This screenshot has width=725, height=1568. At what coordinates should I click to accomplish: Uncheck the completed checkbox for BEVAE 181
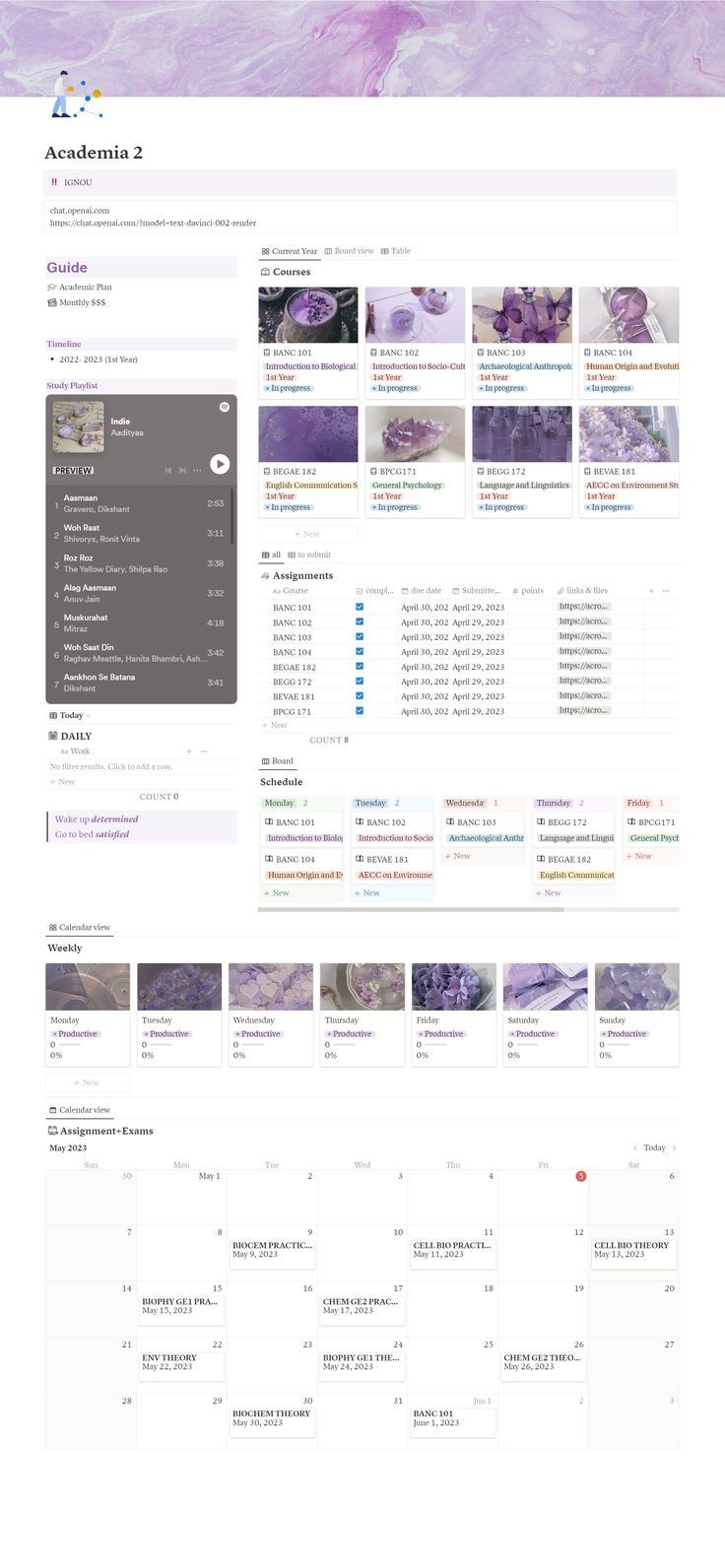click(360, 695)
